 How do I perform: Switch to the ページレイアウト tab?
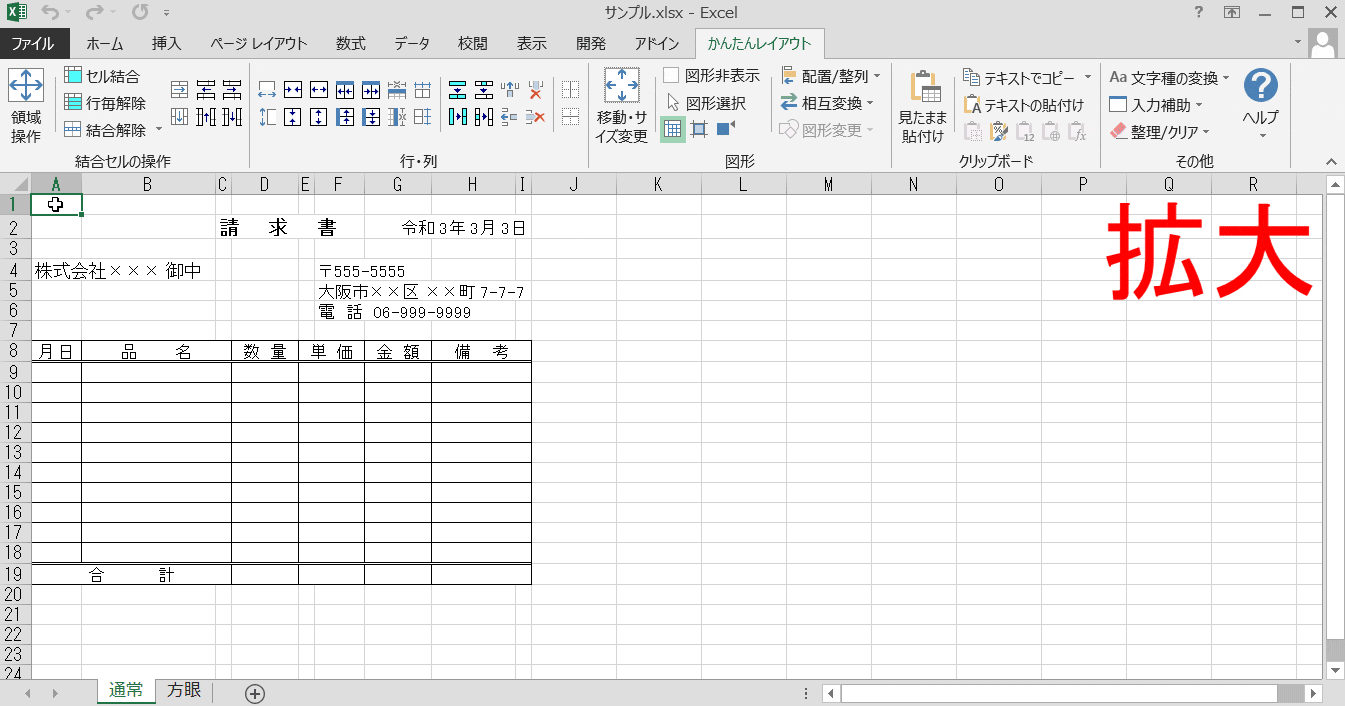258,43
